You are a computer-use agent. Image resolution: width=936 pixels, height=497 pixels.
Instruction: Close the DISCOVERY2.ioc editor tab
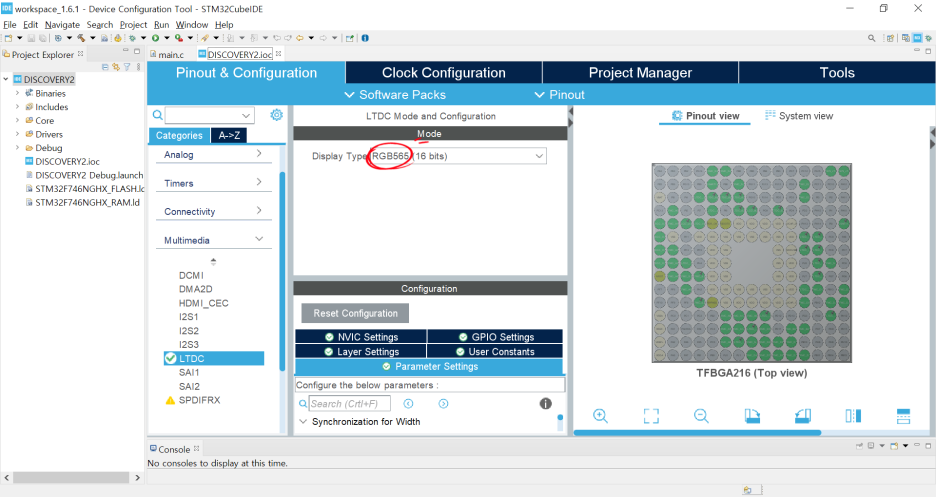click(x=278, y=54)
